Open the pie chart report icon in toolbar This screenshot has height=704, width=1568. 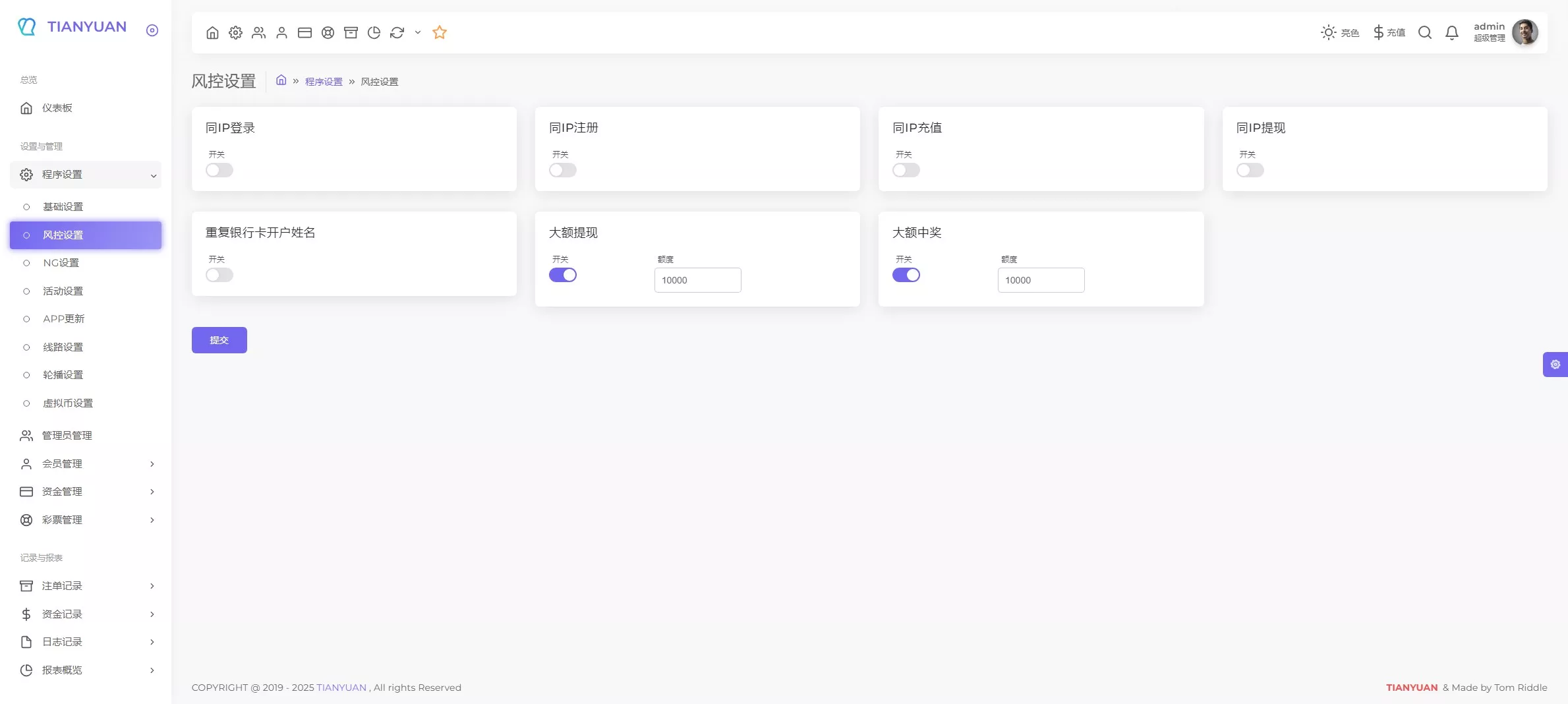click(x=374, y=32)
